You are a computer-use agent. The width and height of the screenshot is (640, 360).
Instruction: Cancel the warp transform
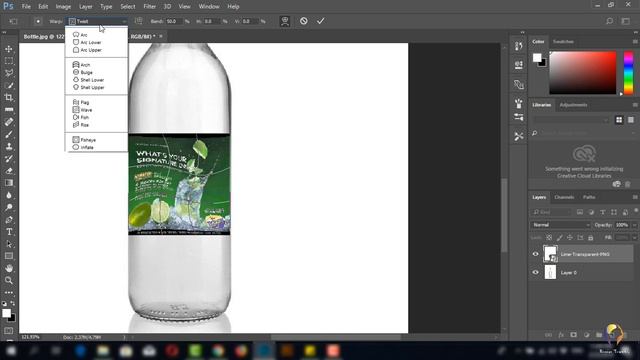(304, 21)
